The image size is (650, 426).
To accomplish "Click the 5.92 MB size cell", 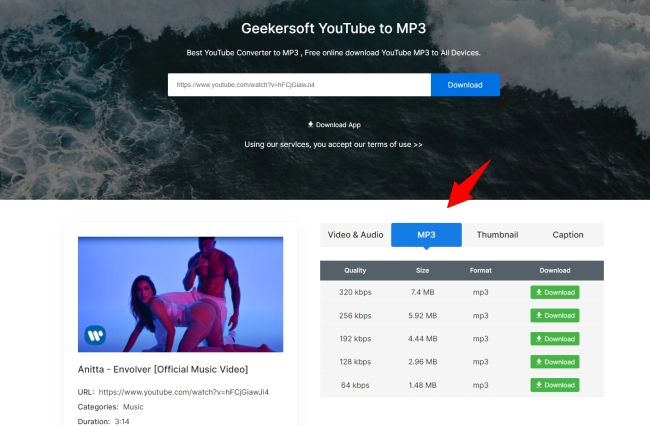I will (x=422, y=315).
